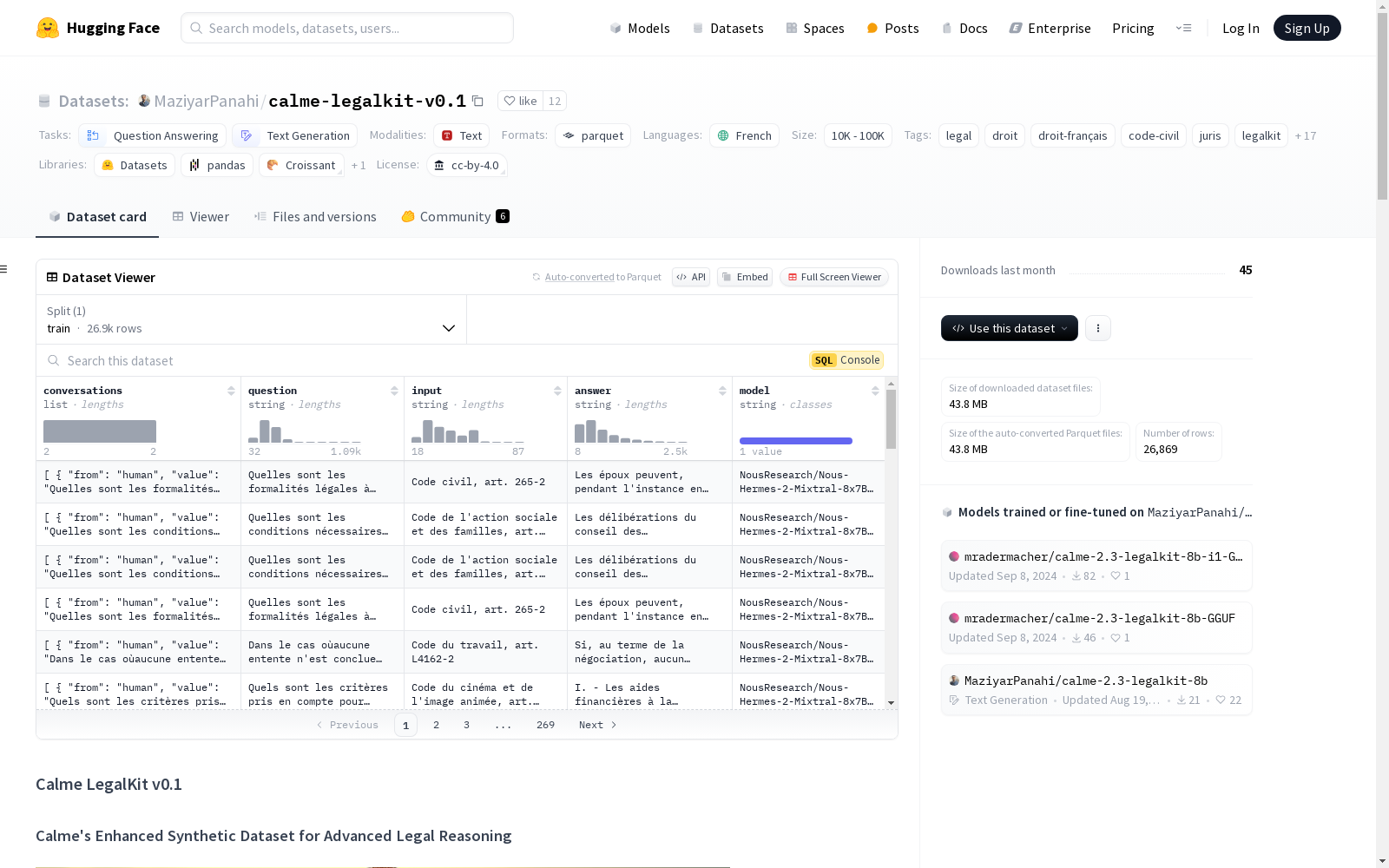1389x868 pixels.
Task: Sort the answer column
Action: click(x=722, y=391)
